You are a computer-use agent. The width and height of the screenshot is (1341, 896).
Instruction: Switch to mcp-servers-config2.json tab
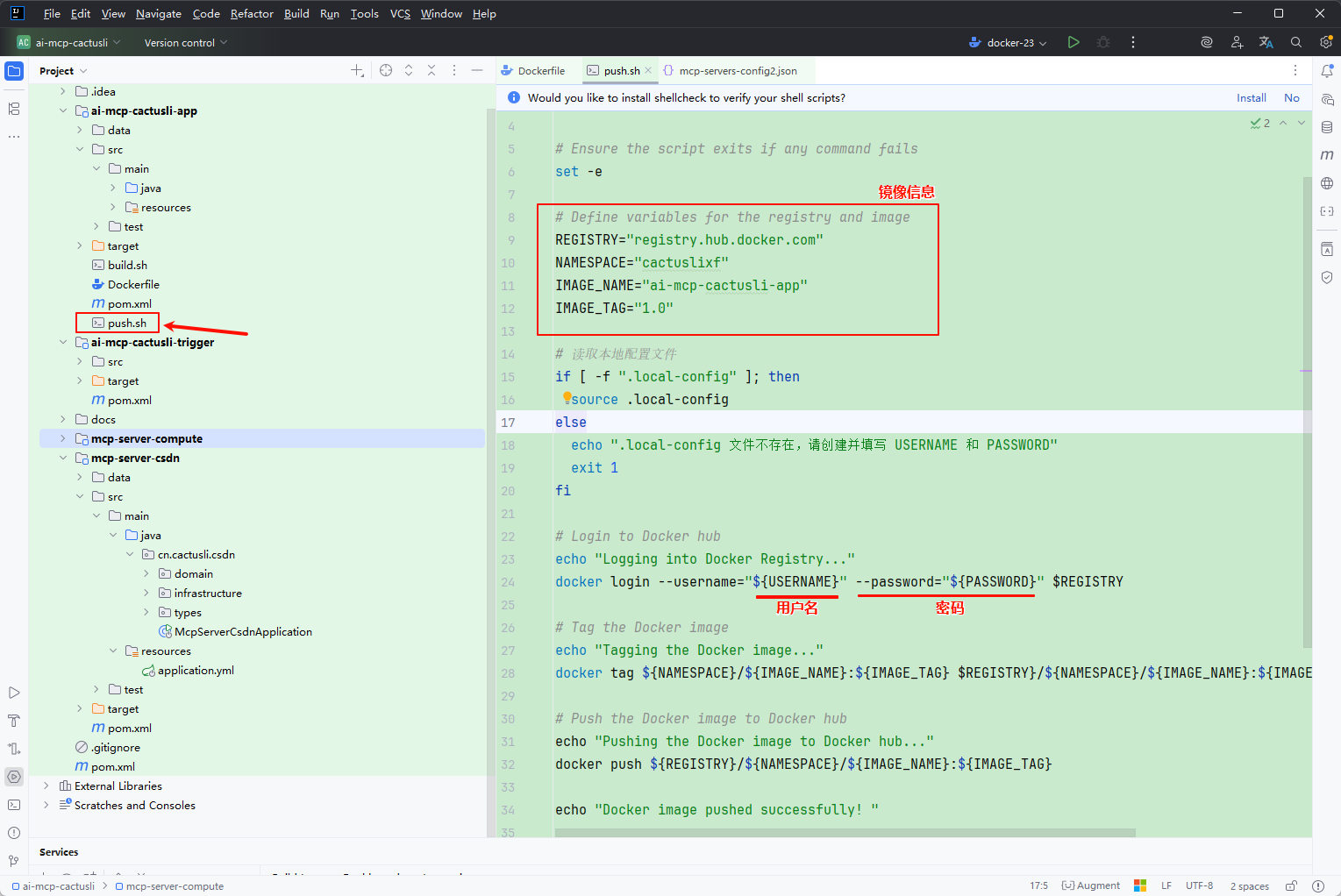click(x=730, y=70)
